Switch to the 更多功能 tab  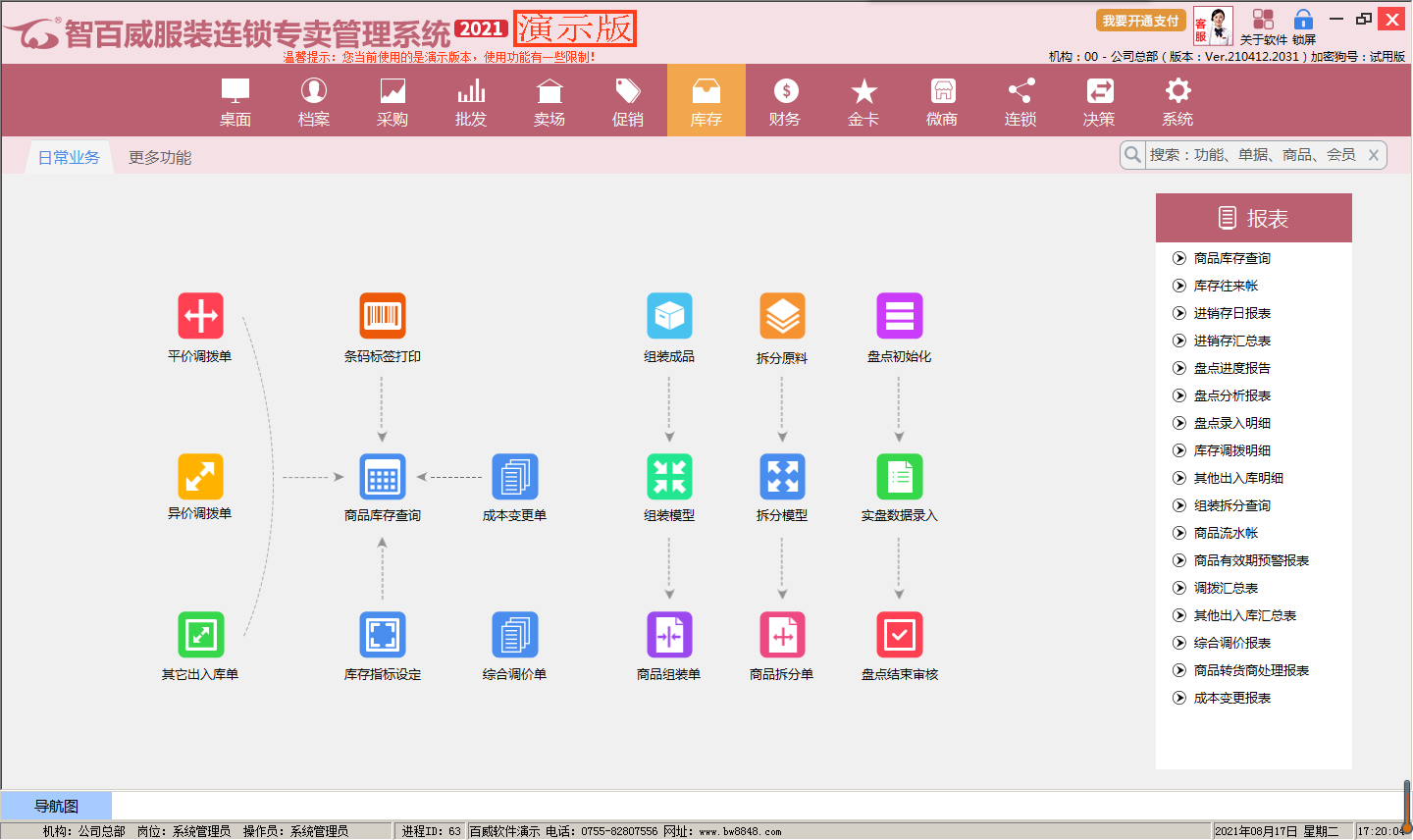pos(160,158)
